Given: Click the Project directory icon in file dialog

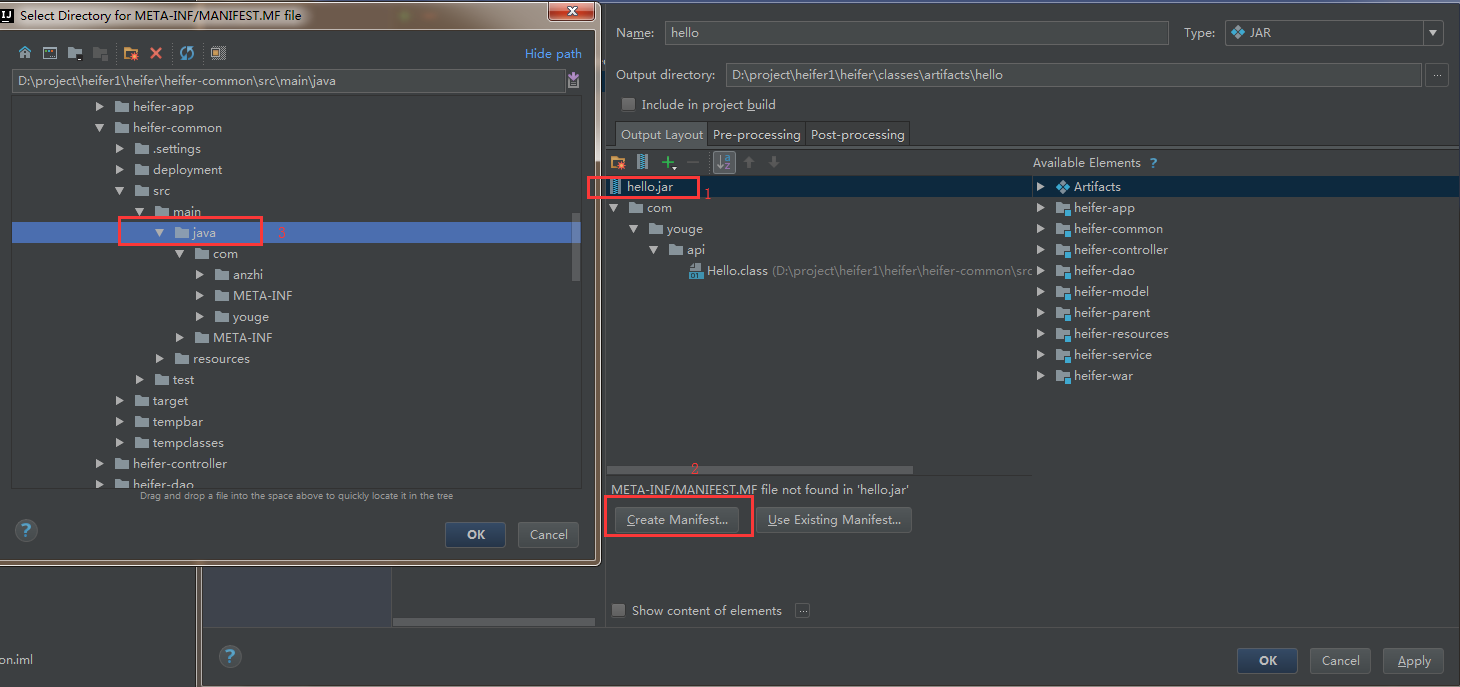Looking at the screenshot, I should 75,53.
